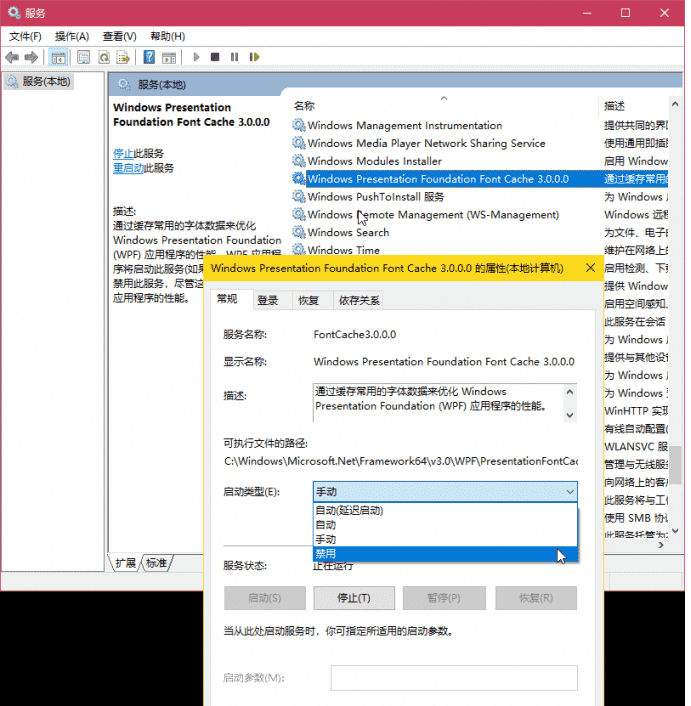Viewport: 691px width, 706px height.
Task: Click the WinHTTP description cell
Action: click(636, 411)
